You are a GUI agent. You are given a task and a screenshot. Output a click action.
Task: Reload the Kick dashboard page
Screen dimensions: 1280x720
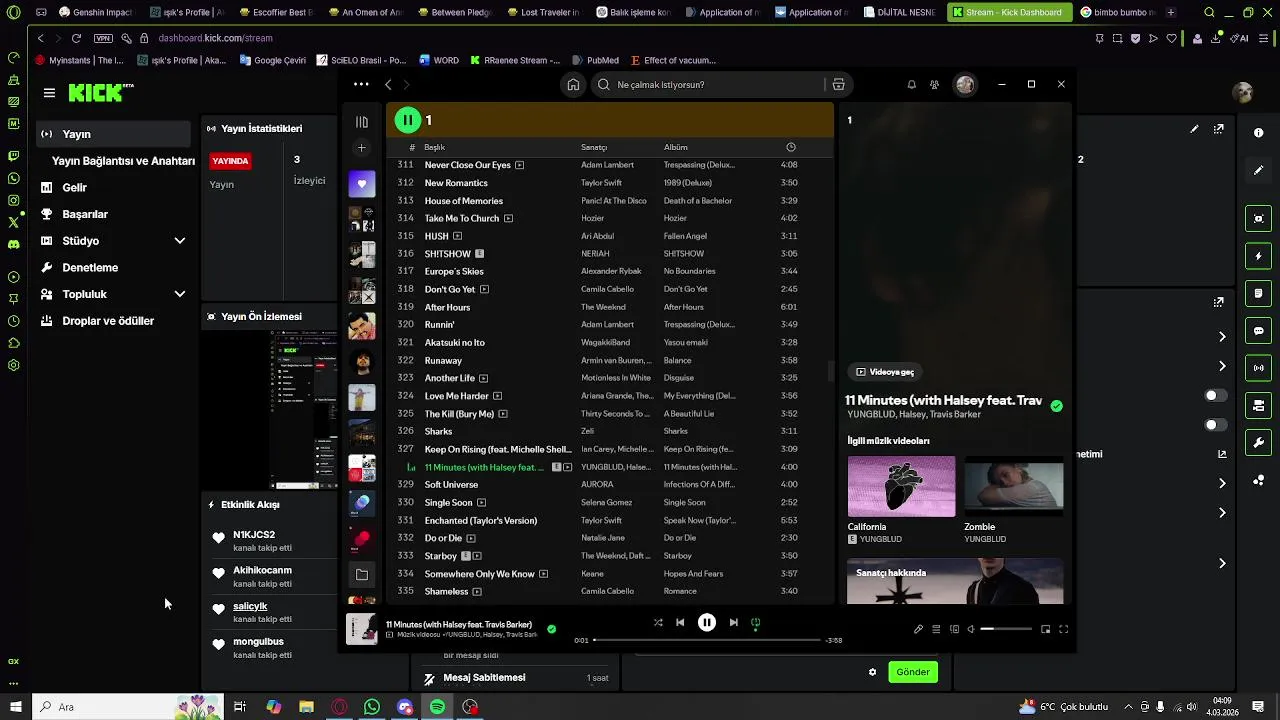pos(76,38)
